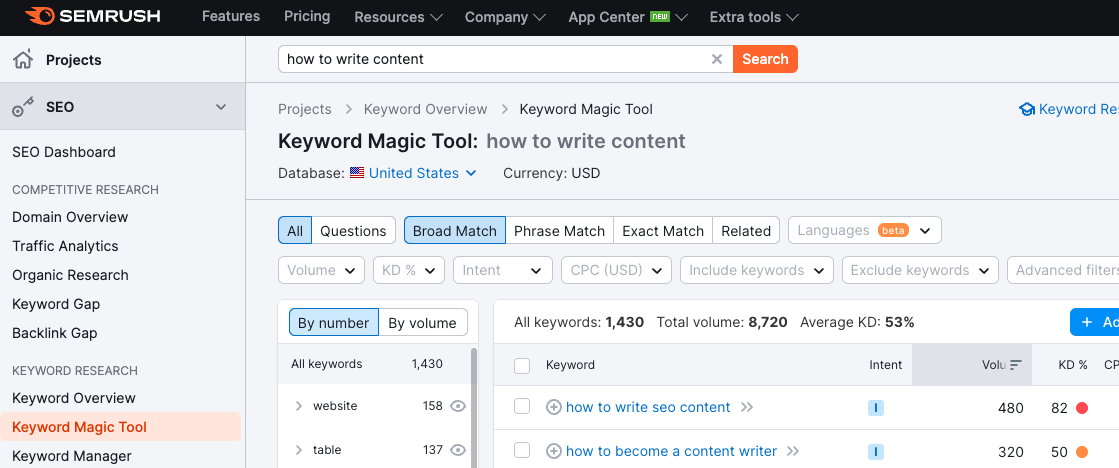Click the Semrush logo icon
1119x468 pixels.
coord(40,17)
